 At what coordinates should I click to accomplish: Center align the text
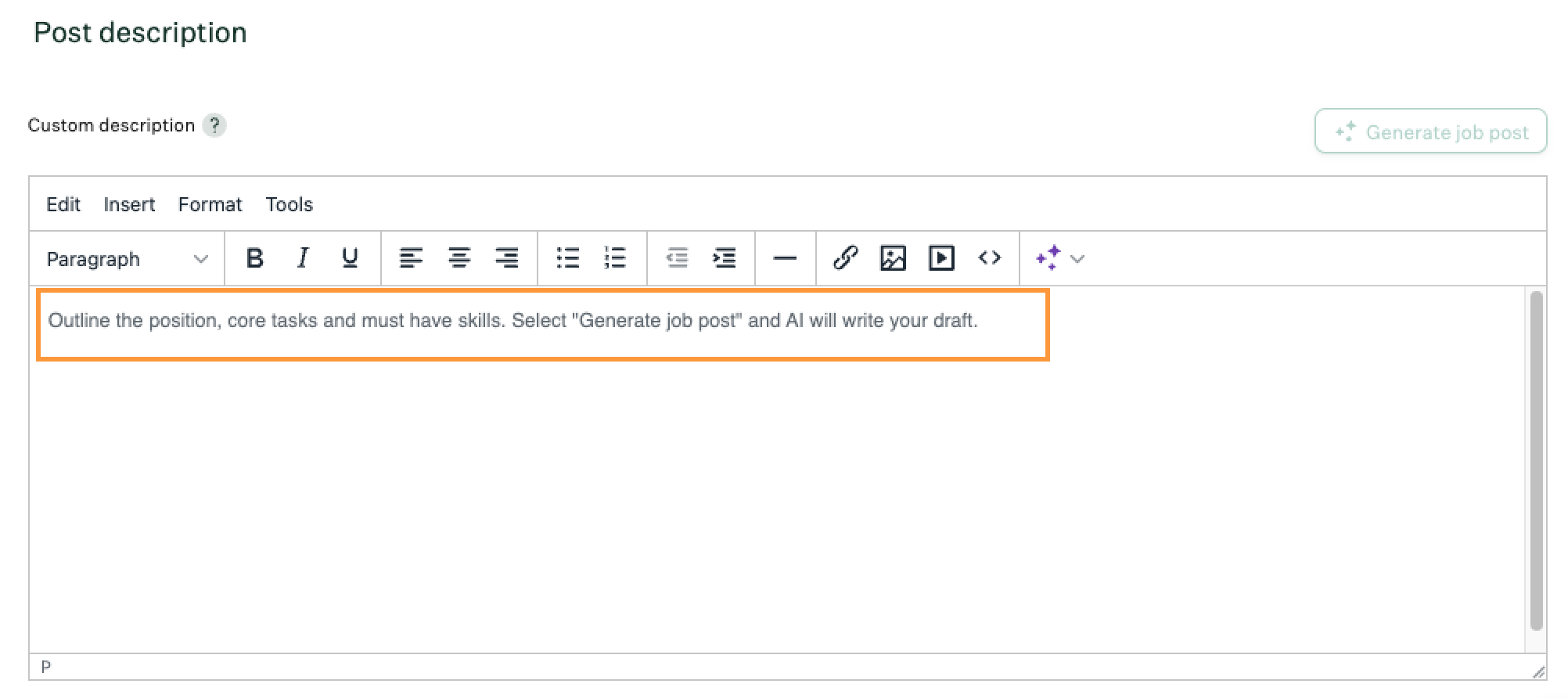[459, 258]
